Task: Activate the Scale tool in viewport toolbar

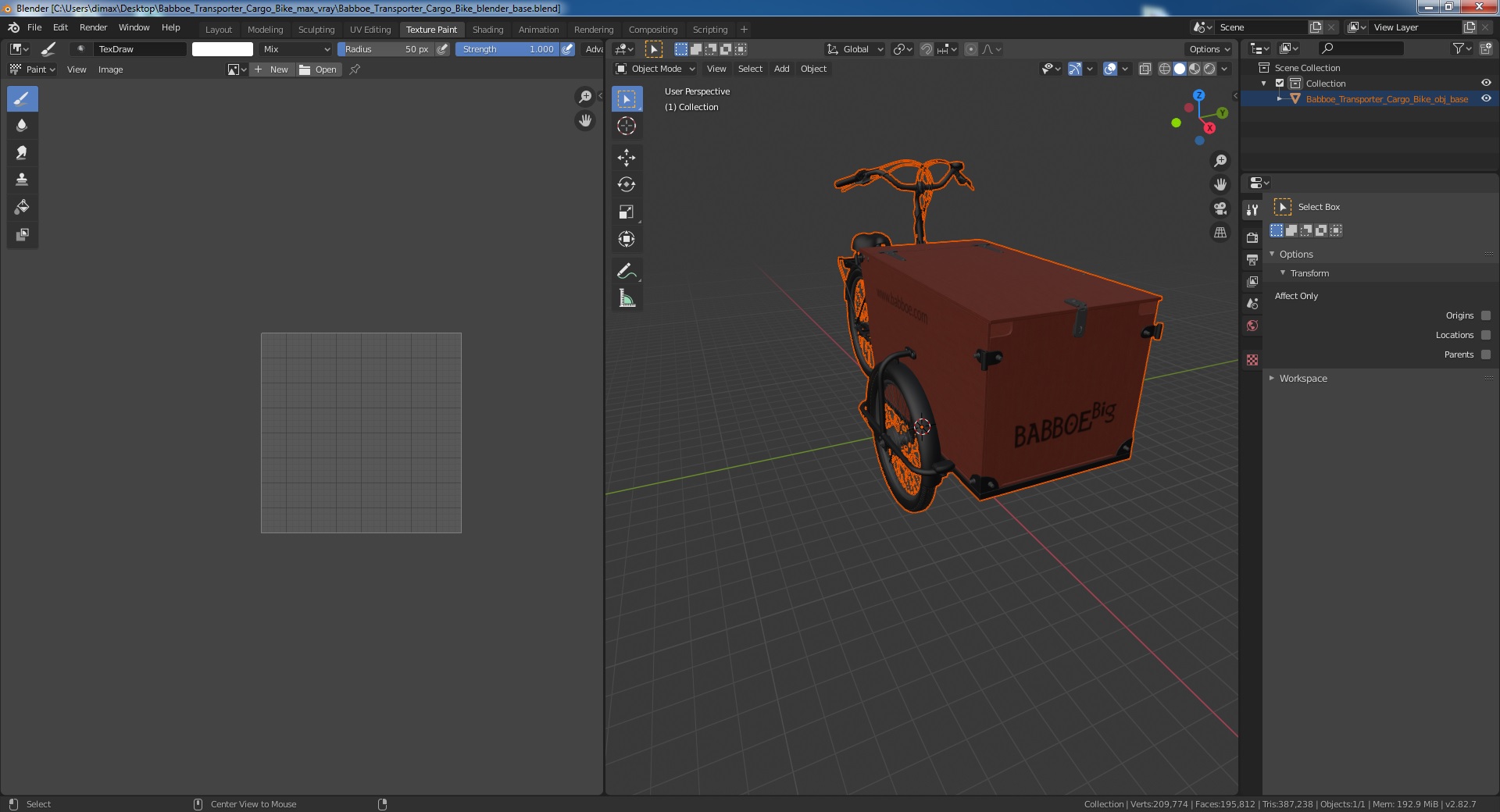Action: tap(627, 212)
